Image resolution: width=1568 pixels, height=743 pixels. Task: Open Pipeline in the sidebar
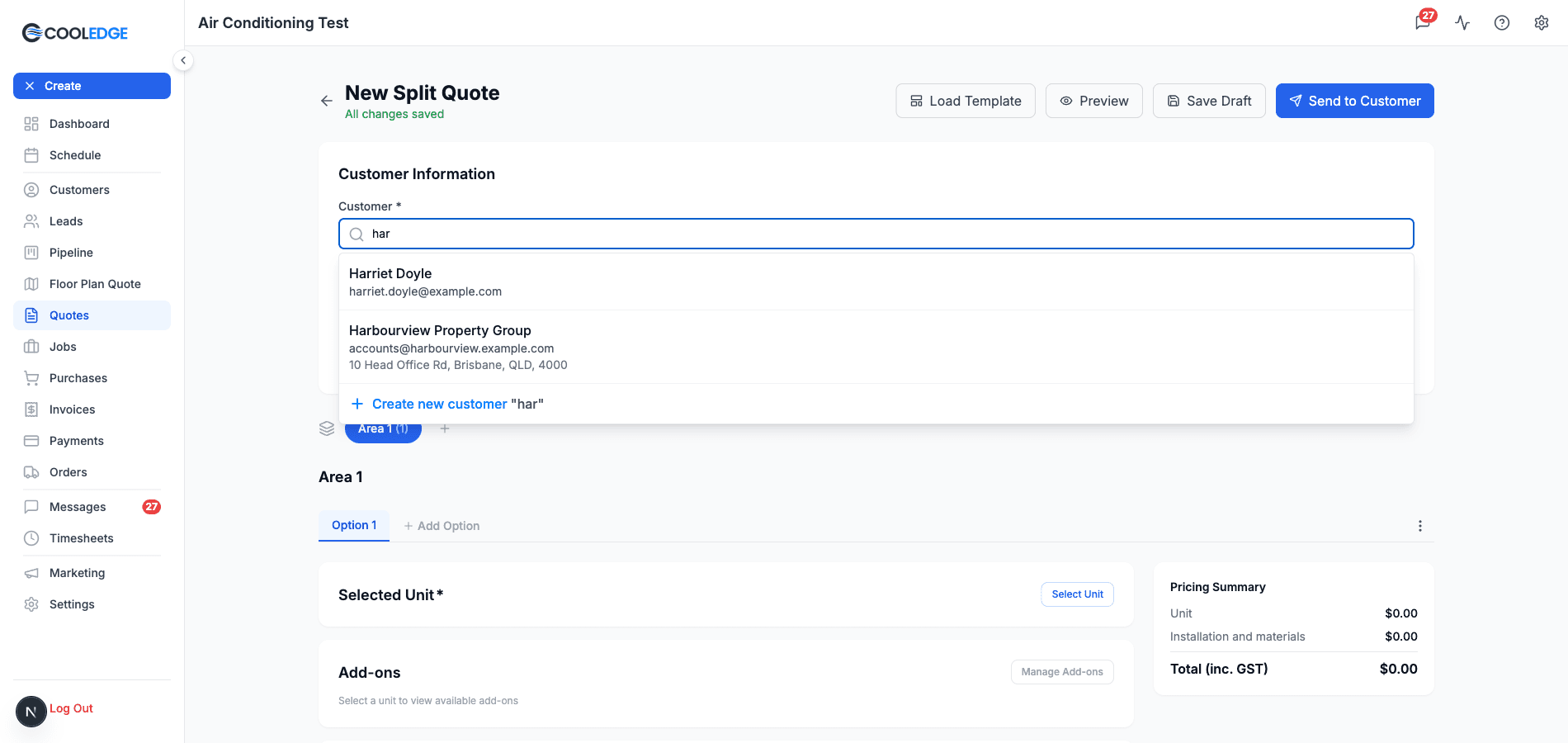point(92,253)
